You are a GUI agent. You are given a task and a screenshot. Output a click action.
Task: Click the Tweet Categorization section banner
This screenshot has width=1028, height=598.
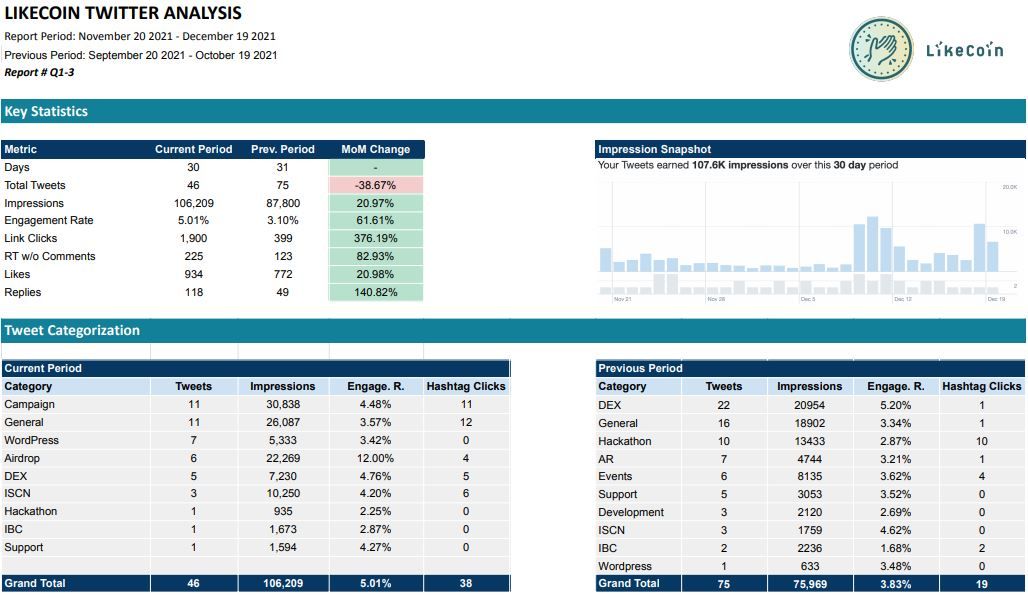(513, 330)
